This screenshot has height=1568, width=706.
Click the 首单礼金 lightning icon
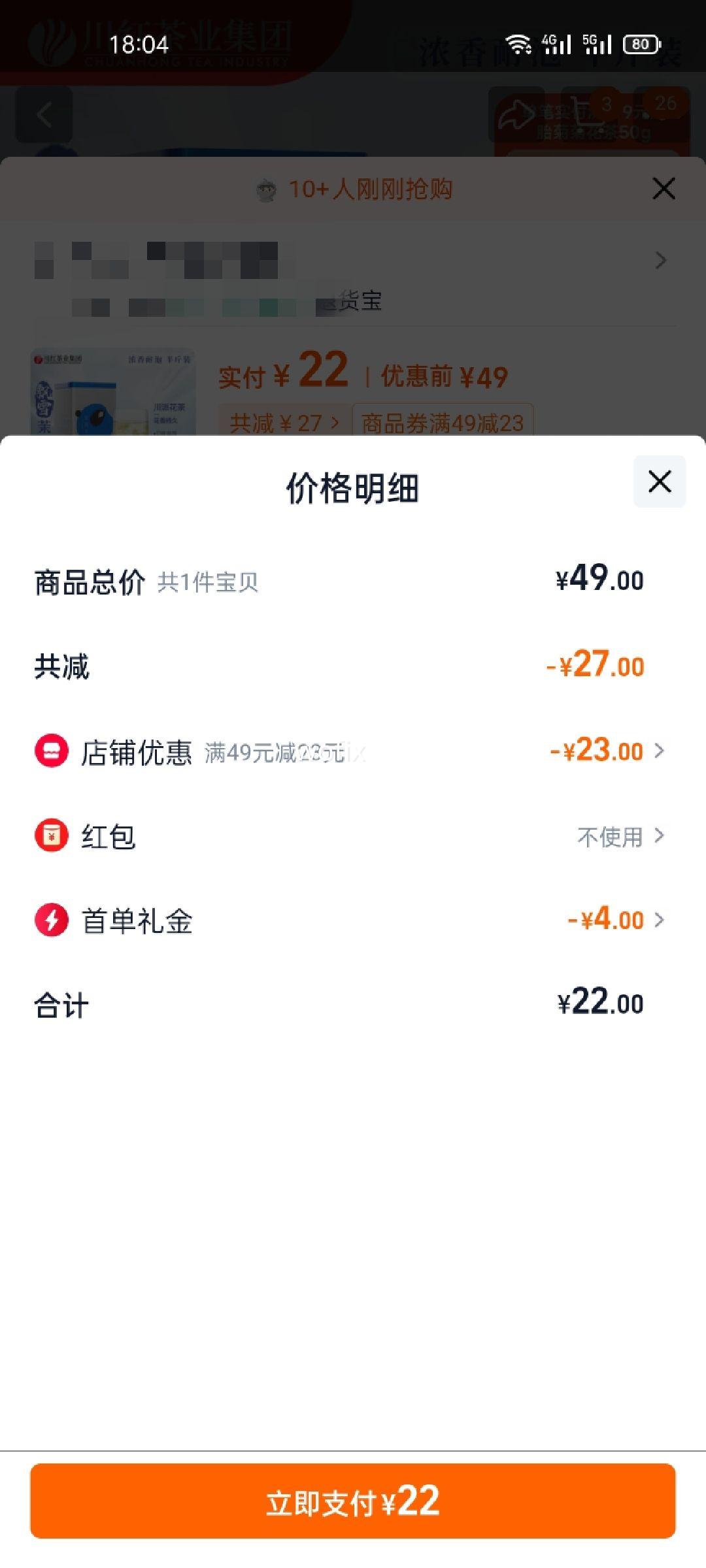(52, 920)
